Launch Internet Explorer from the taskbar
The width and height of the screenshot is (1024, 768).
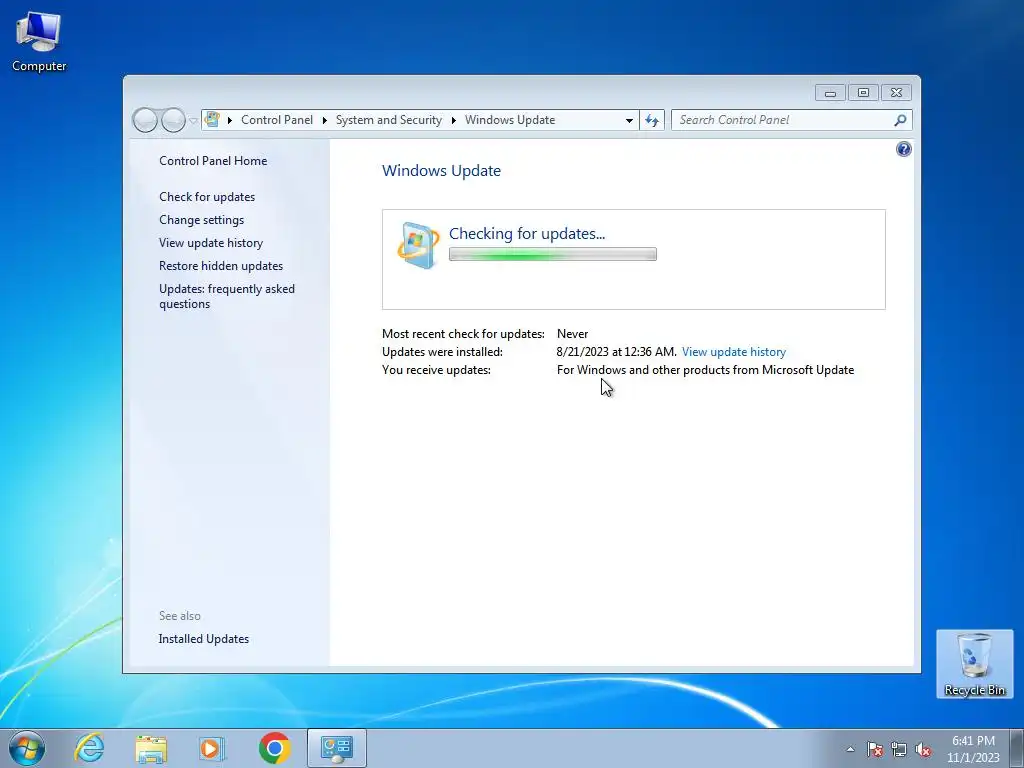89,748
